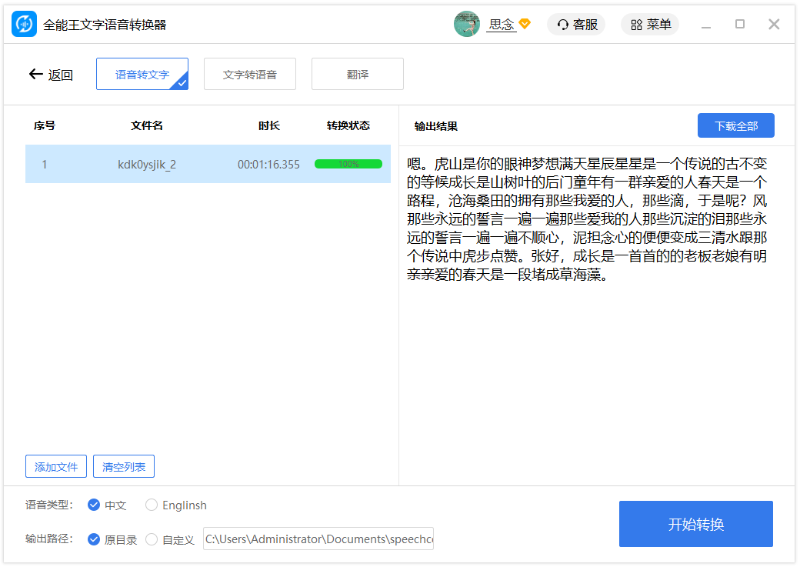Viewport: 800px width, 567px height.
Task: Minimize the converter window
Action: click(x=707, y=24)
